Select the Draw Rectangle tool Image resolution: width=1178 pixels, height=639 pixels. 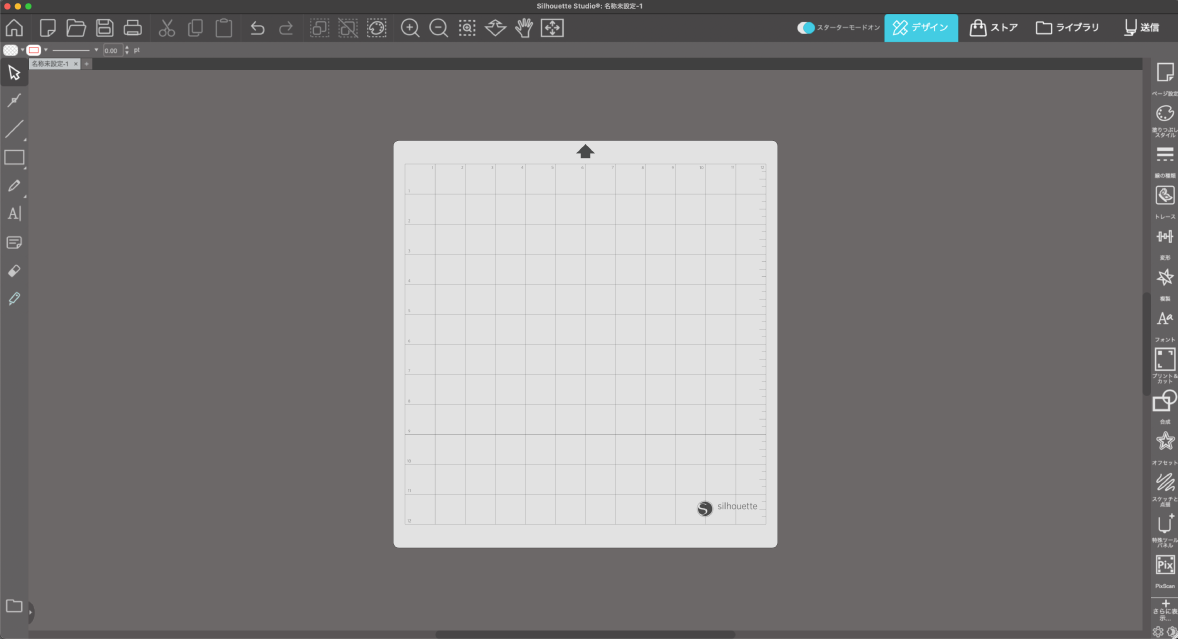pyautogui.click(x=14, y=157)
